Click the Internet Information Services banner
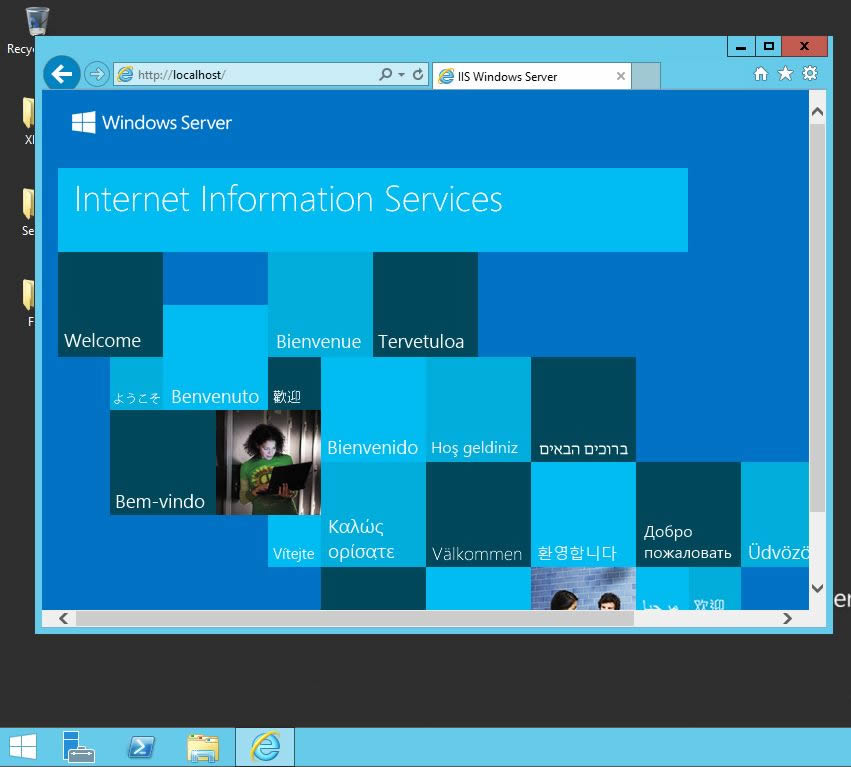 373,210
